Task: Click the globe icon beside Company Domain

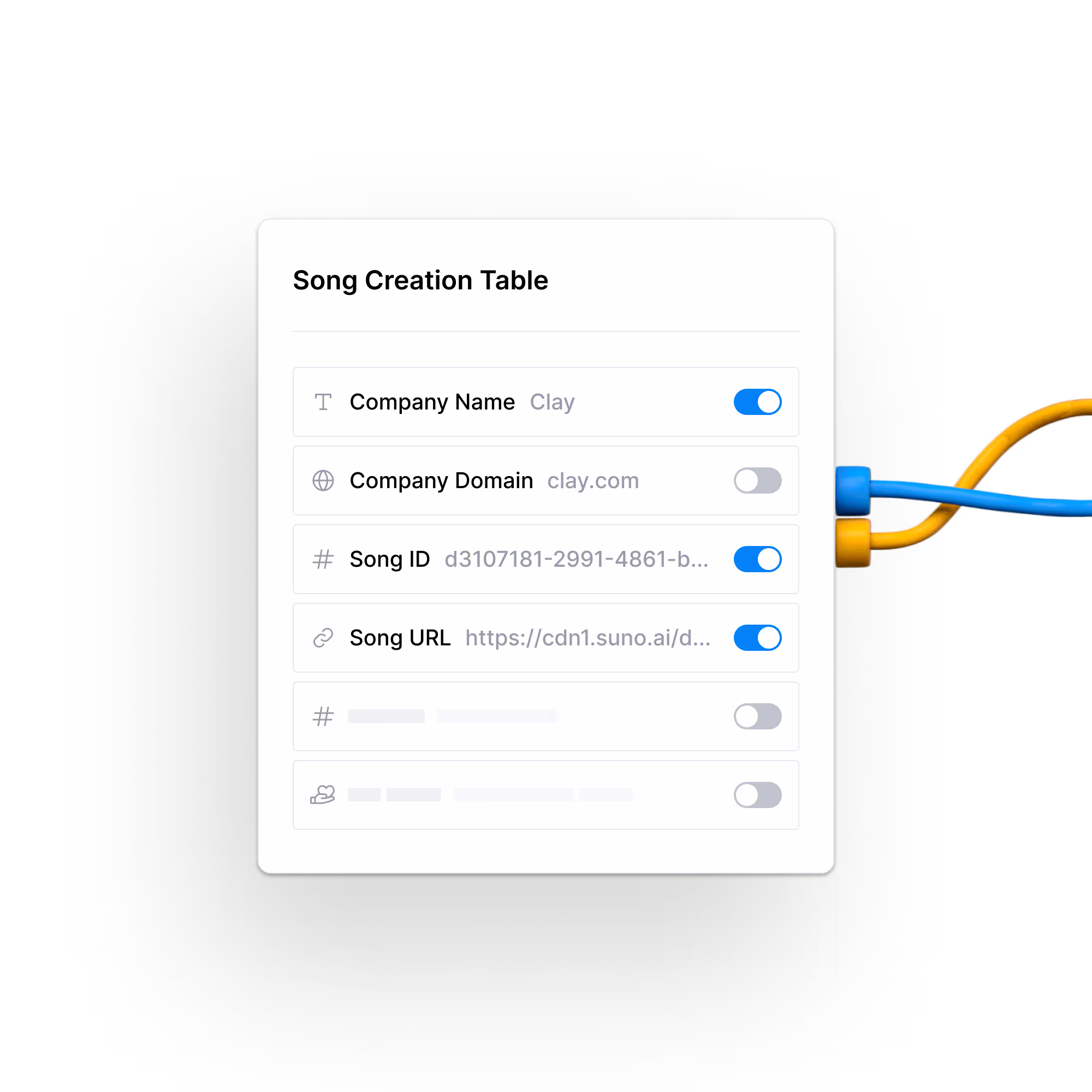Action: pyautogui.click(x=323, y=480)
